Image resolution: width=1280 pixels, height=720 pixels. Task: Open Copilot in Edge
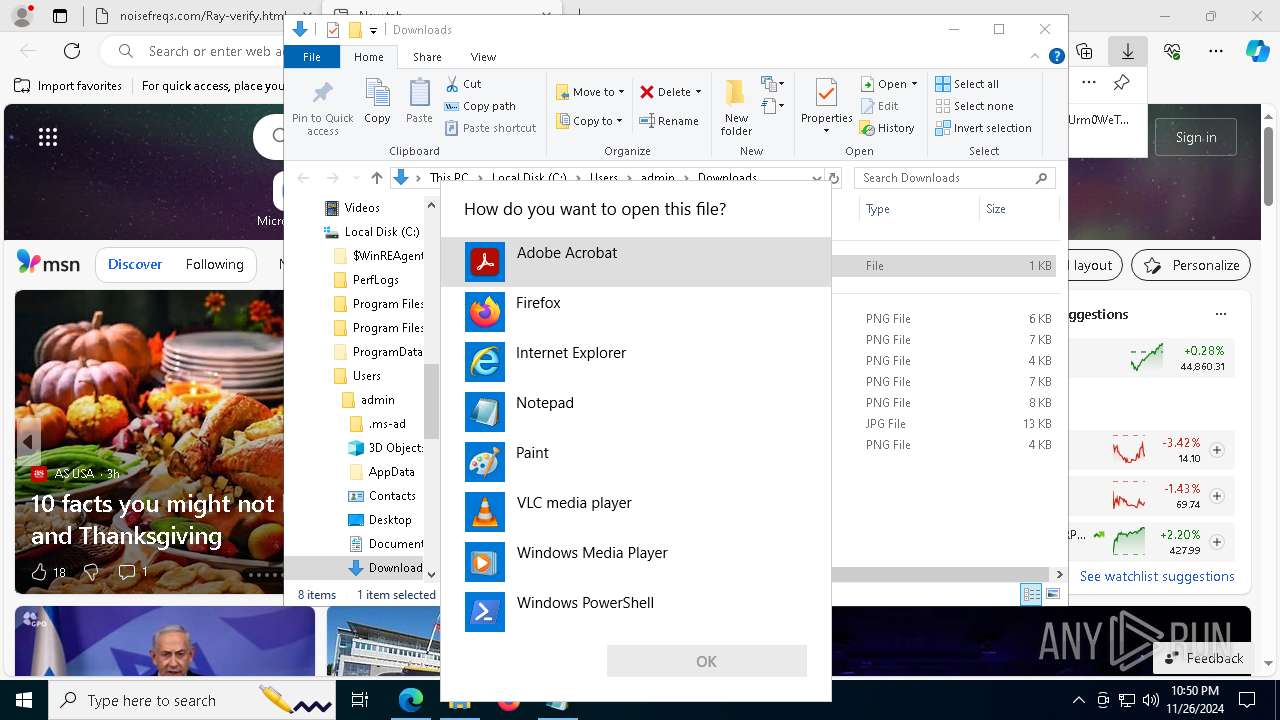pos(1257,51)
